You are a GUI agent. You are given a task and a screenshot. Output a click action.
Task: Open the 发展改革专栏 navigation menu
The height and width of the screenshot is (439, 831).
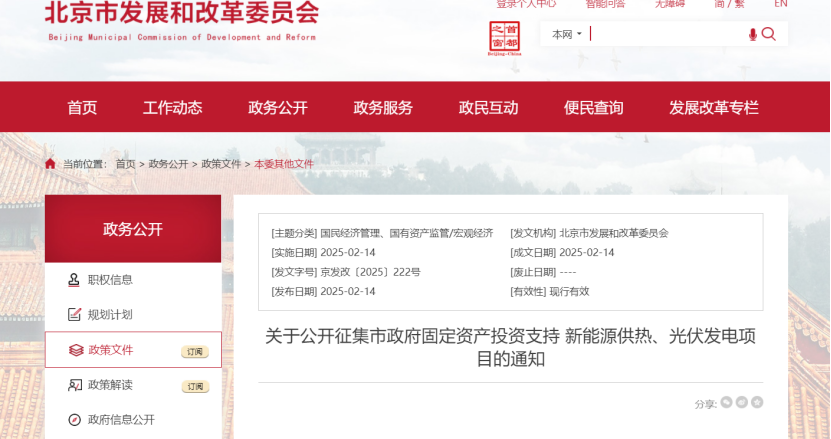coord(714,108)
